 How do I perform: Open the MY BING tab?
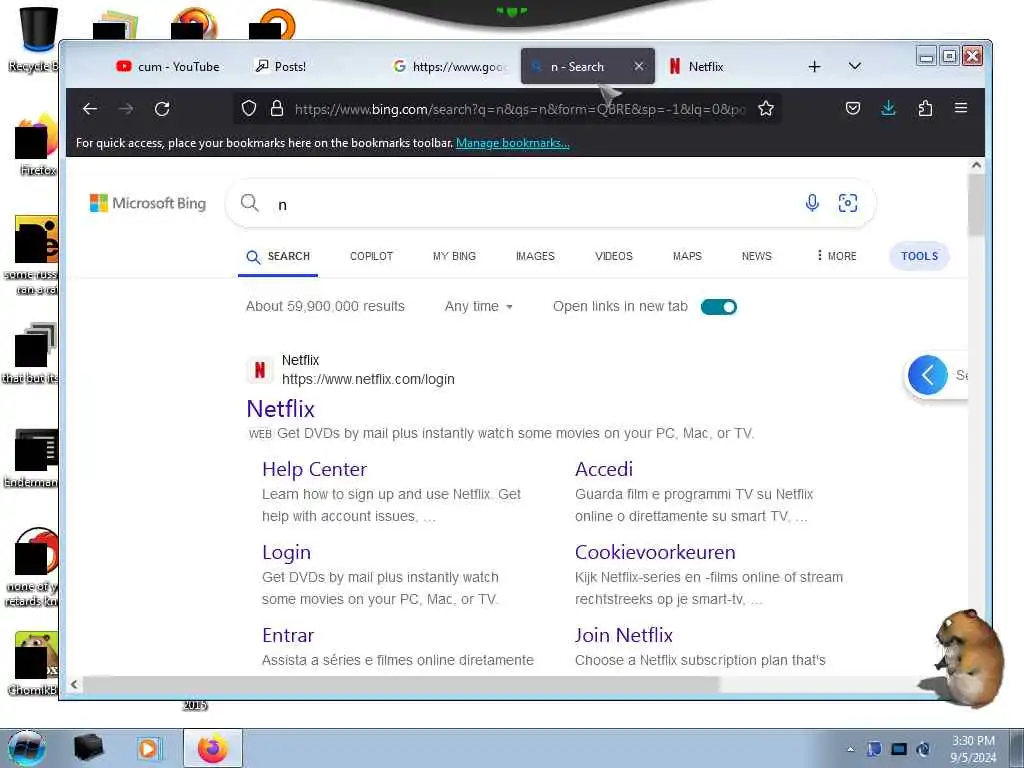455,256
